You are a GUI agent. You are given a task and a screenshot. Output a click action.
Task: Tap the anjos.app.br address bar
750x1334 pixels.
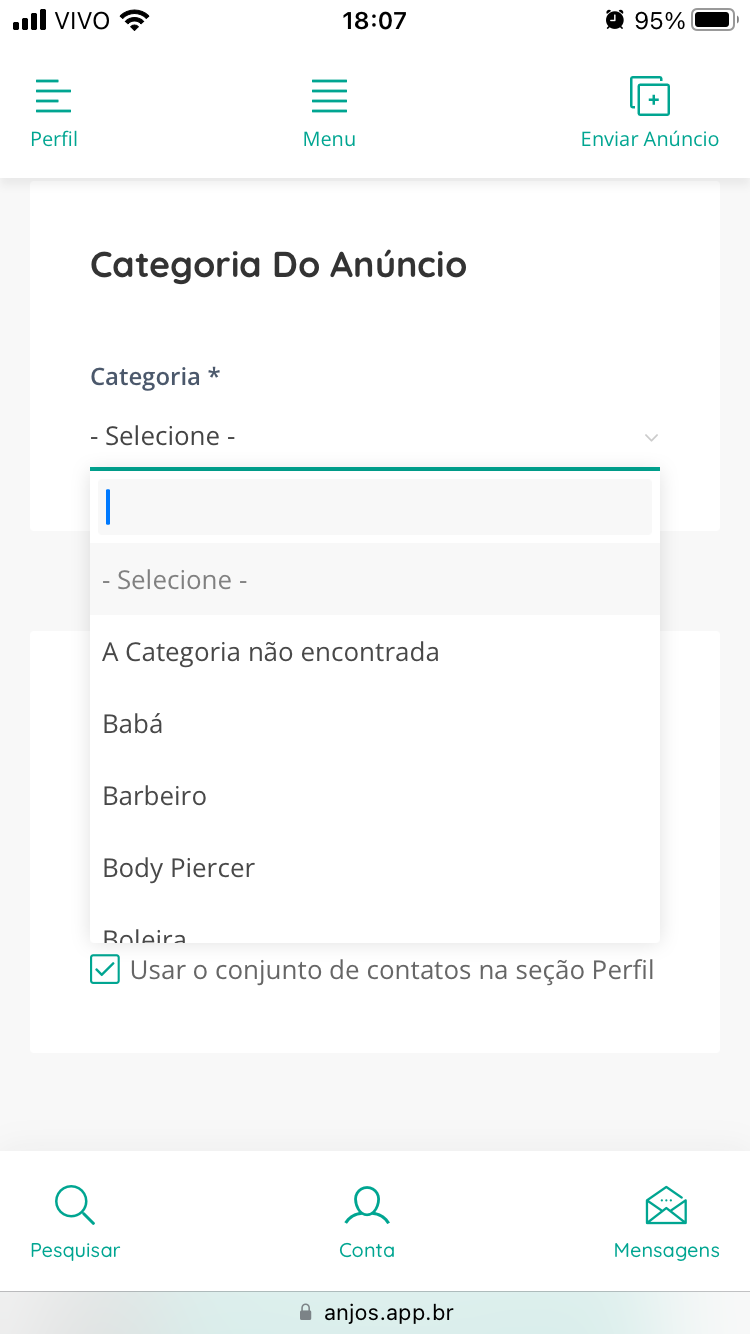(388, 1312)
